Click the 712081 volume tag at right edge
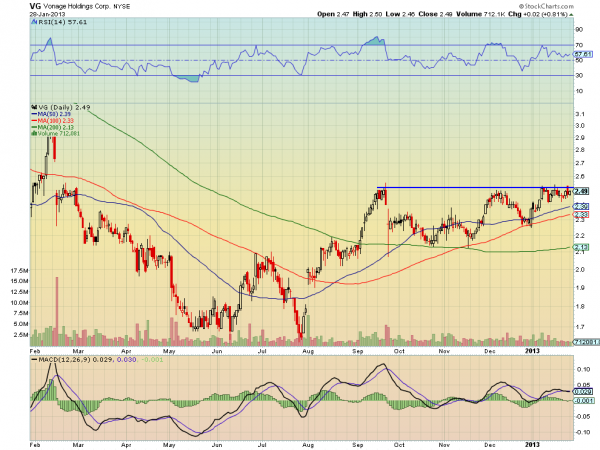The image size is (600, 450). coord(585,342)
